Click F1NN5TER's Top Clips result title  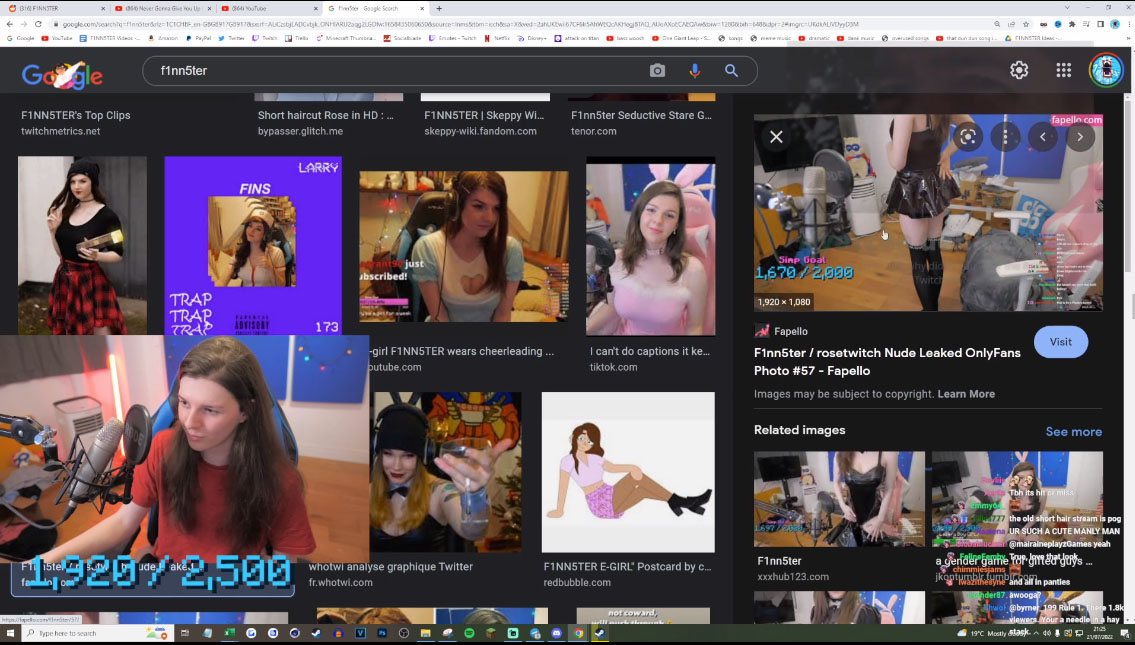tap(75, 115)
